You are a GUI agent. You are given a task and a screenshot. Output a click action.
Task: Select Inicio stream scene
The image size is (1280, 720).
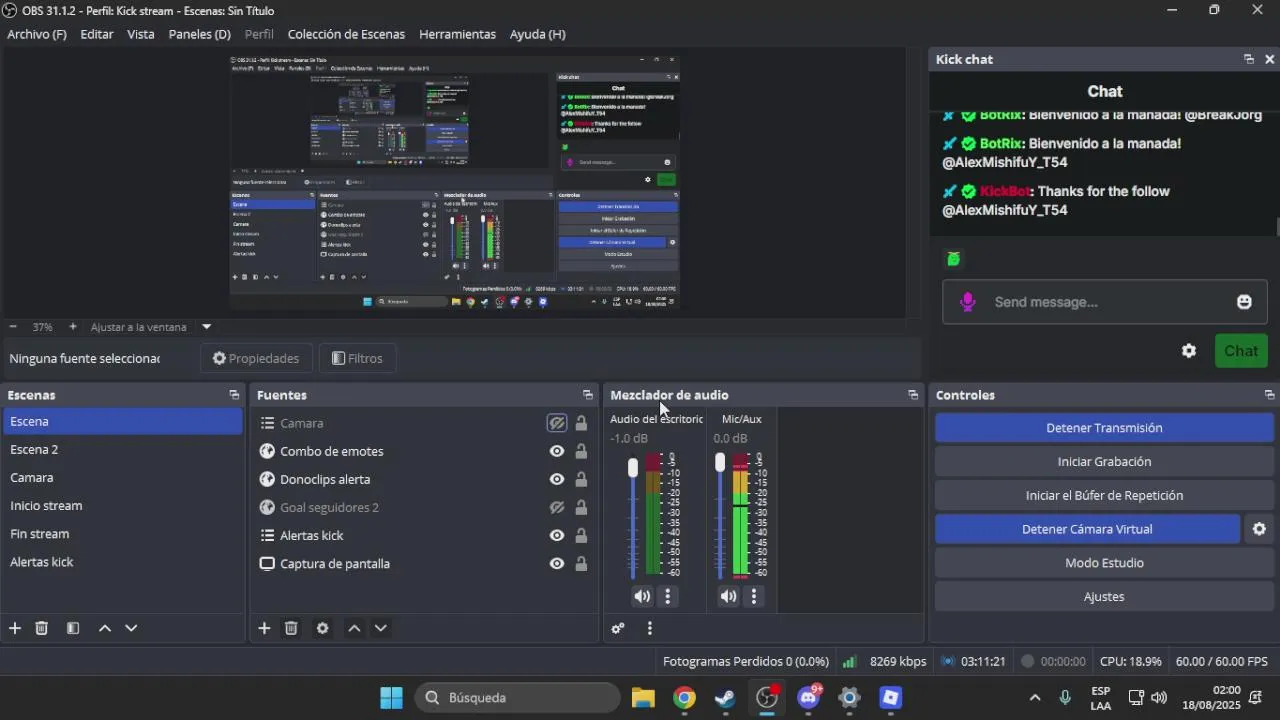122,506
